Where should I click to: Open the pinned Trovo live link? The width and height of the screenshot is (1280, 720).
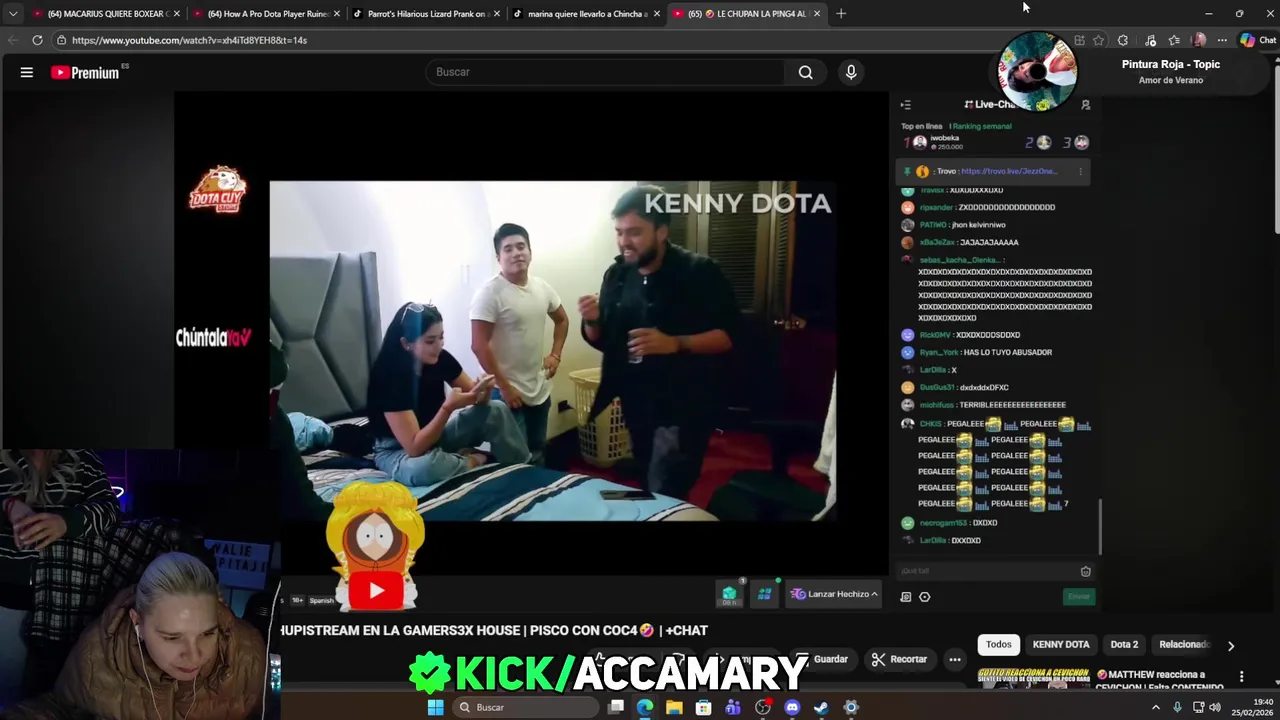(x=1009, y=171)
